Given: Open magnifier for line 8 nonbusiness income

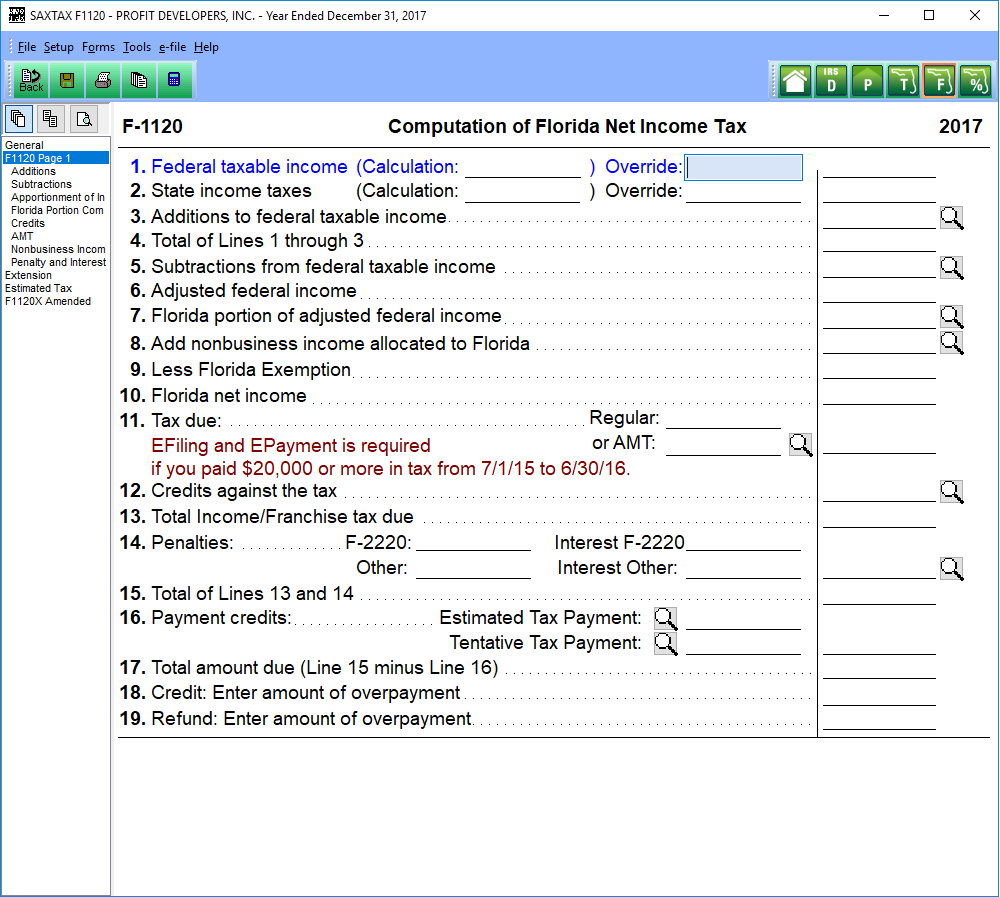Looking at the screenshot, I should pyautogui.click(x=952, y=343).
